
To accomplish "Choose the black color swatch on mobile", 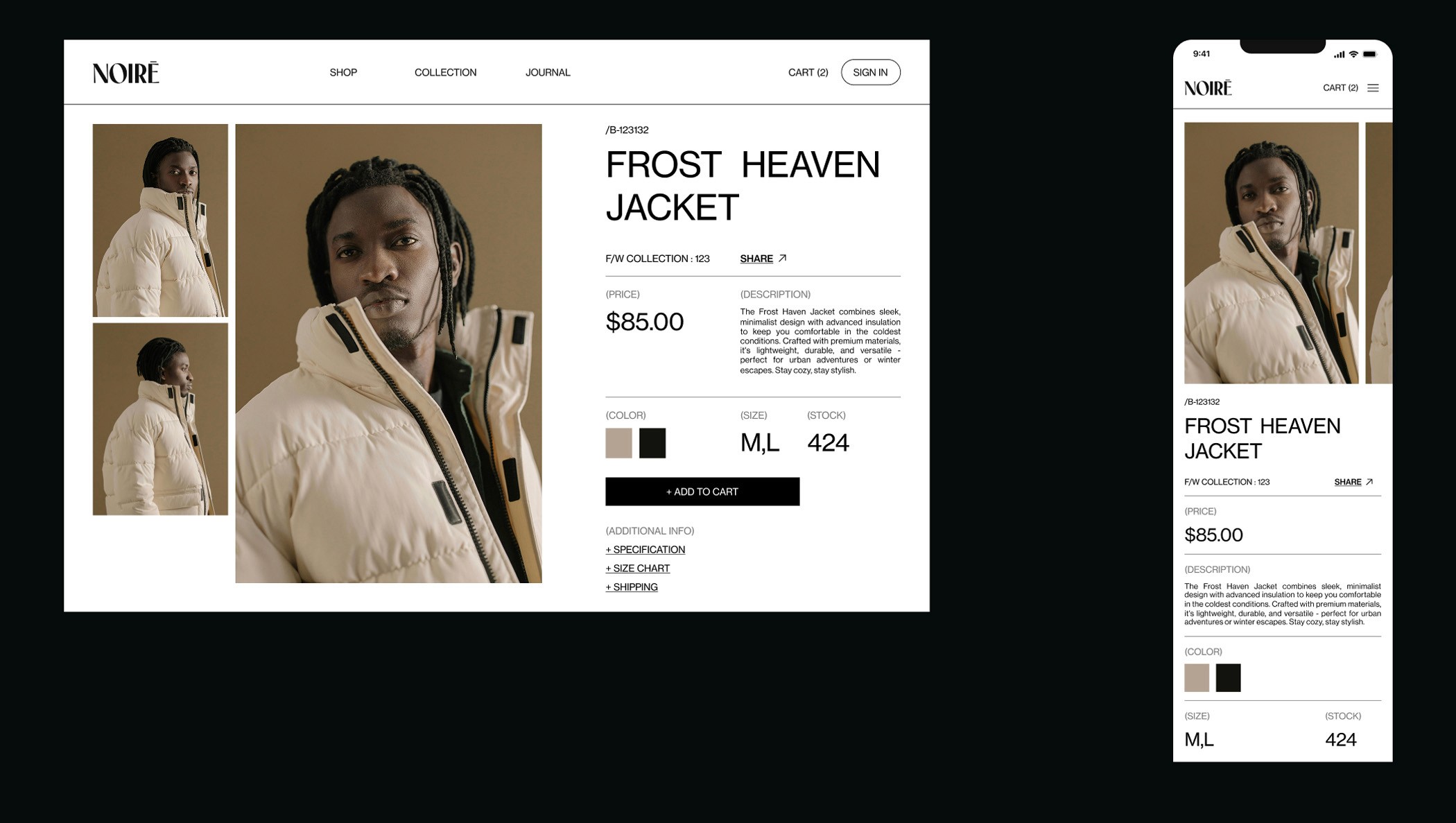I will 1228,677.
